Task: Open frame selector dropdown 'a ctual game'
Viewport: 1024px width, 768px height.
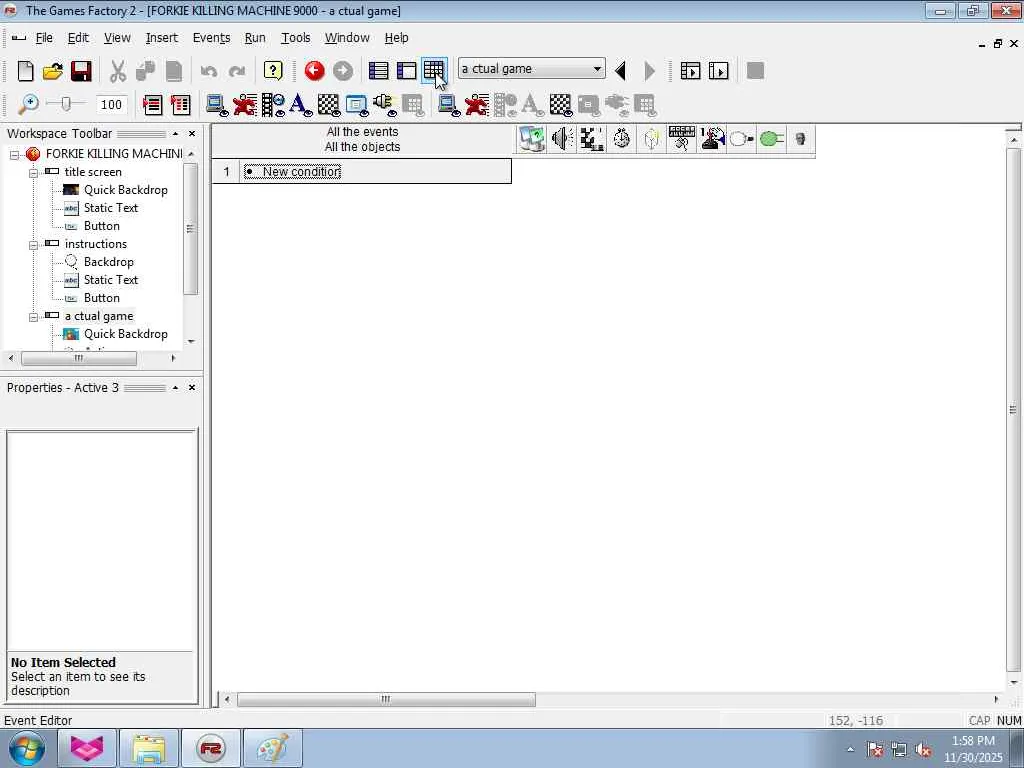Action: pyautogui.click(x=532, y=69)
